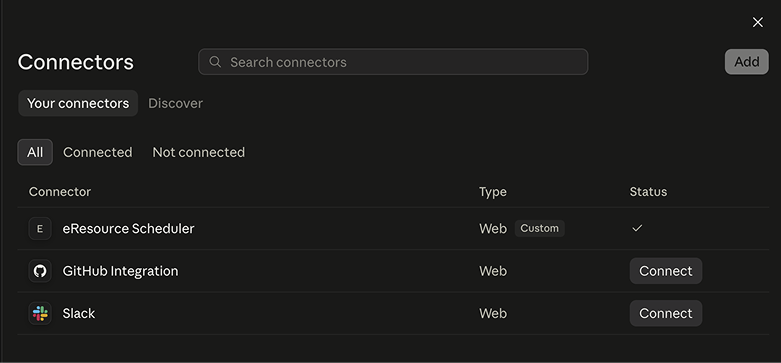Click the Status column header
781x363 pixels.
click(x=648, y=192)
